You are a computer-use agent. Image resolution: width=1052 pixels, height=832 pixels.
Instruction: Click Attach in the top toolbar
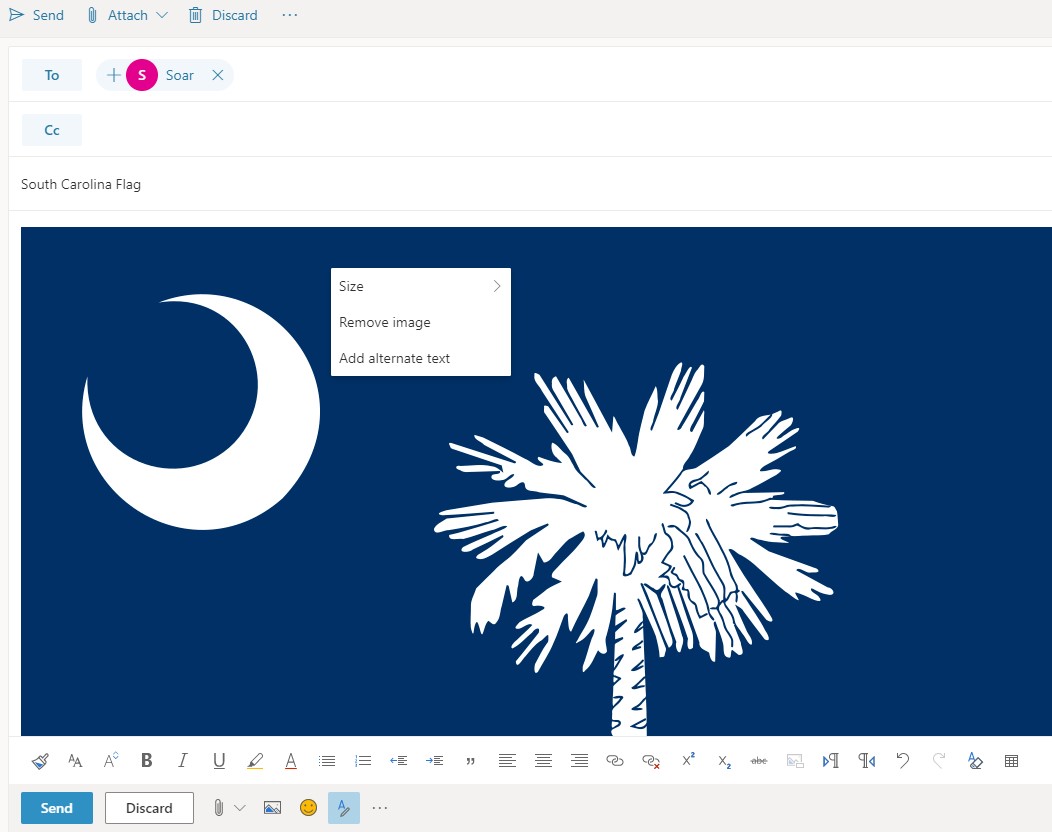point(117,15)
